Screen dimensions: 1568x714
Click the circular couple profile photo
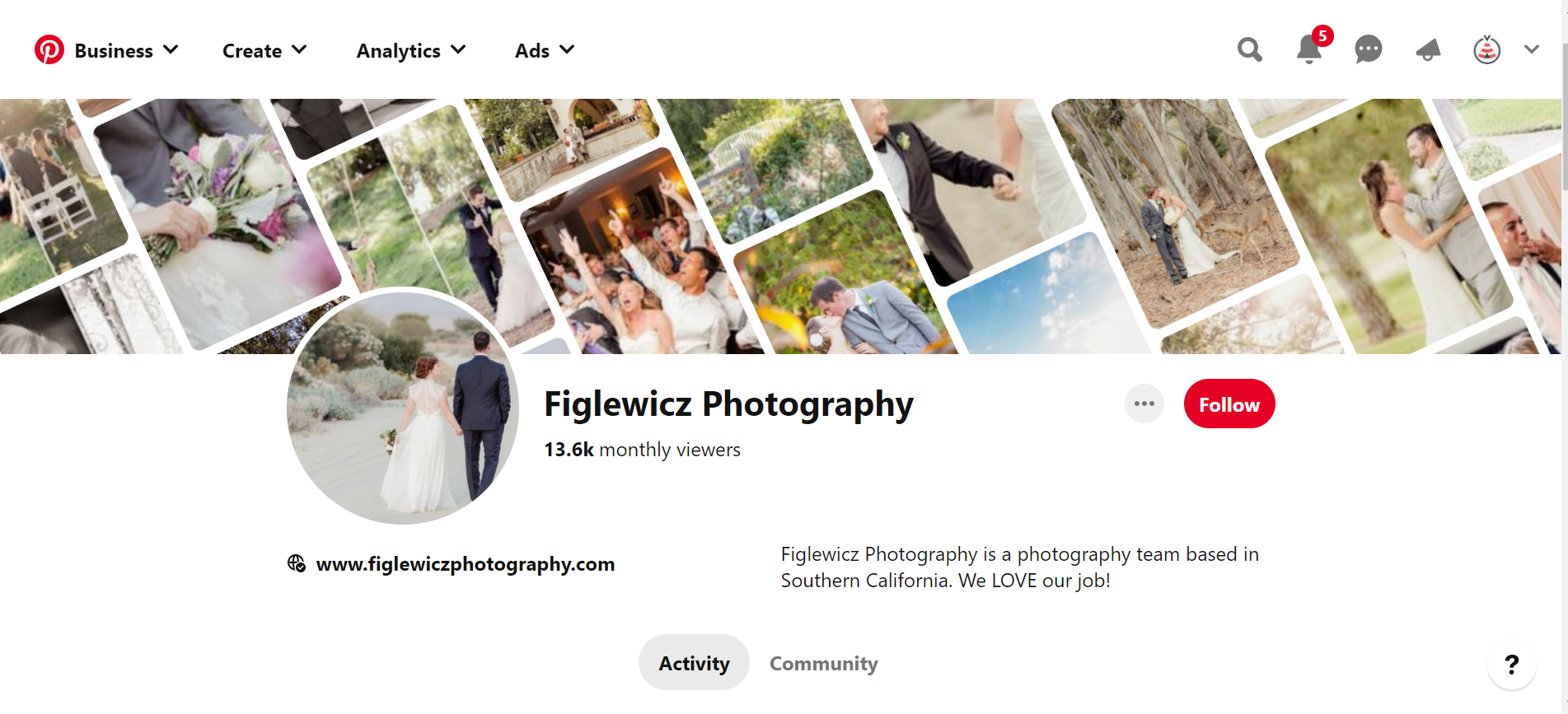403,406
